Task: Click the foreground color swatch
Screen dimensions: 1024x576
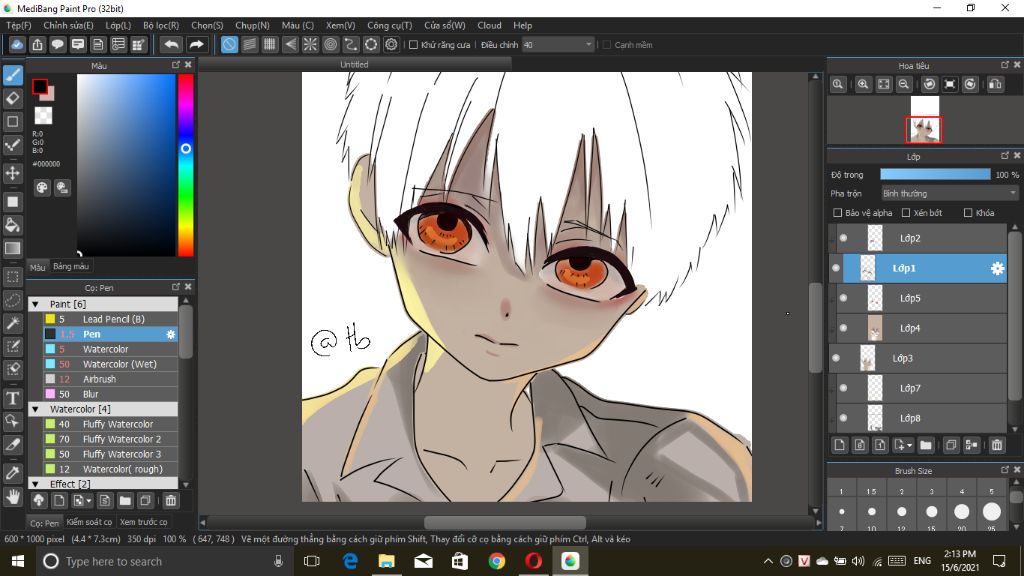Action: [x=40, y=86]
